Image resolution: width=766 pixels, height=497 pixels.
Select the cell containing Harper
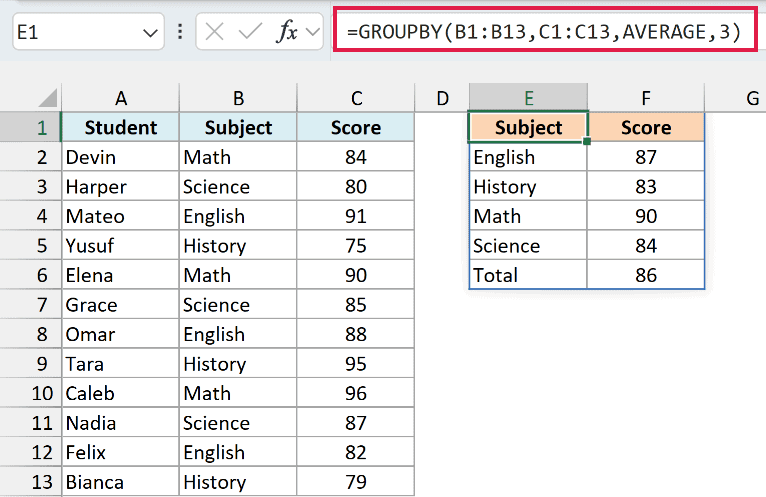tap(121, 187)
